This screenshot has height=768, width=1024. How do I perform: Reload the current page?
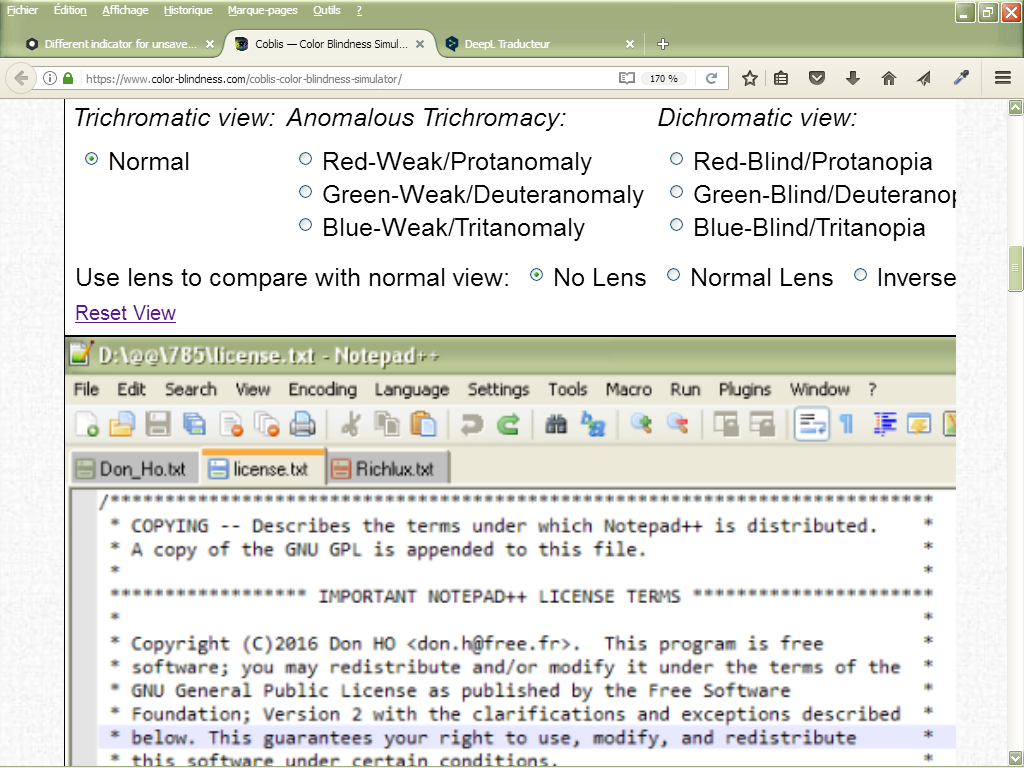712,78
